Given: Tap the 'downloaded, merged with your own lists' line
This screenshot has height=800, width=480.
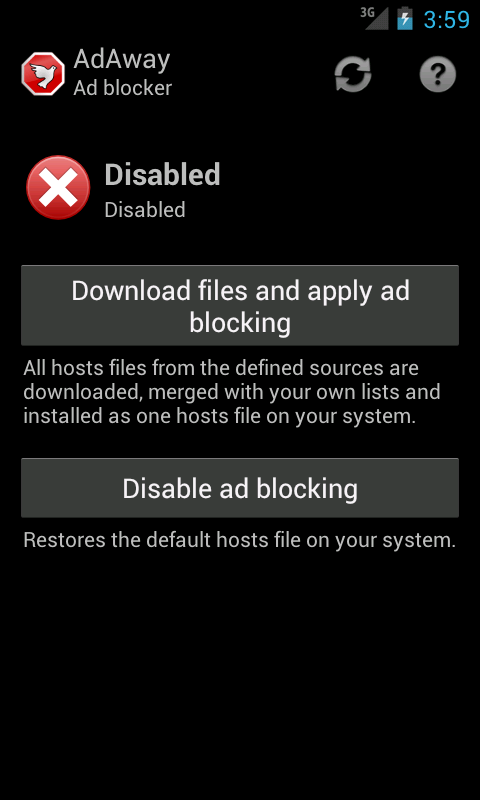Looking at the screenshot, I should tap(232, 392).
